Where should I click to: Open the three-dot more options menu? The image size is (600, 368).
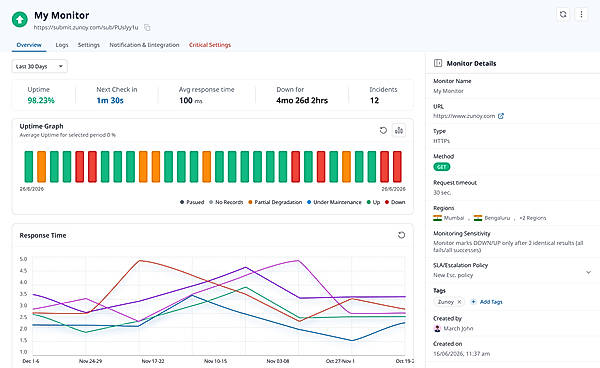tap(581, 15)
